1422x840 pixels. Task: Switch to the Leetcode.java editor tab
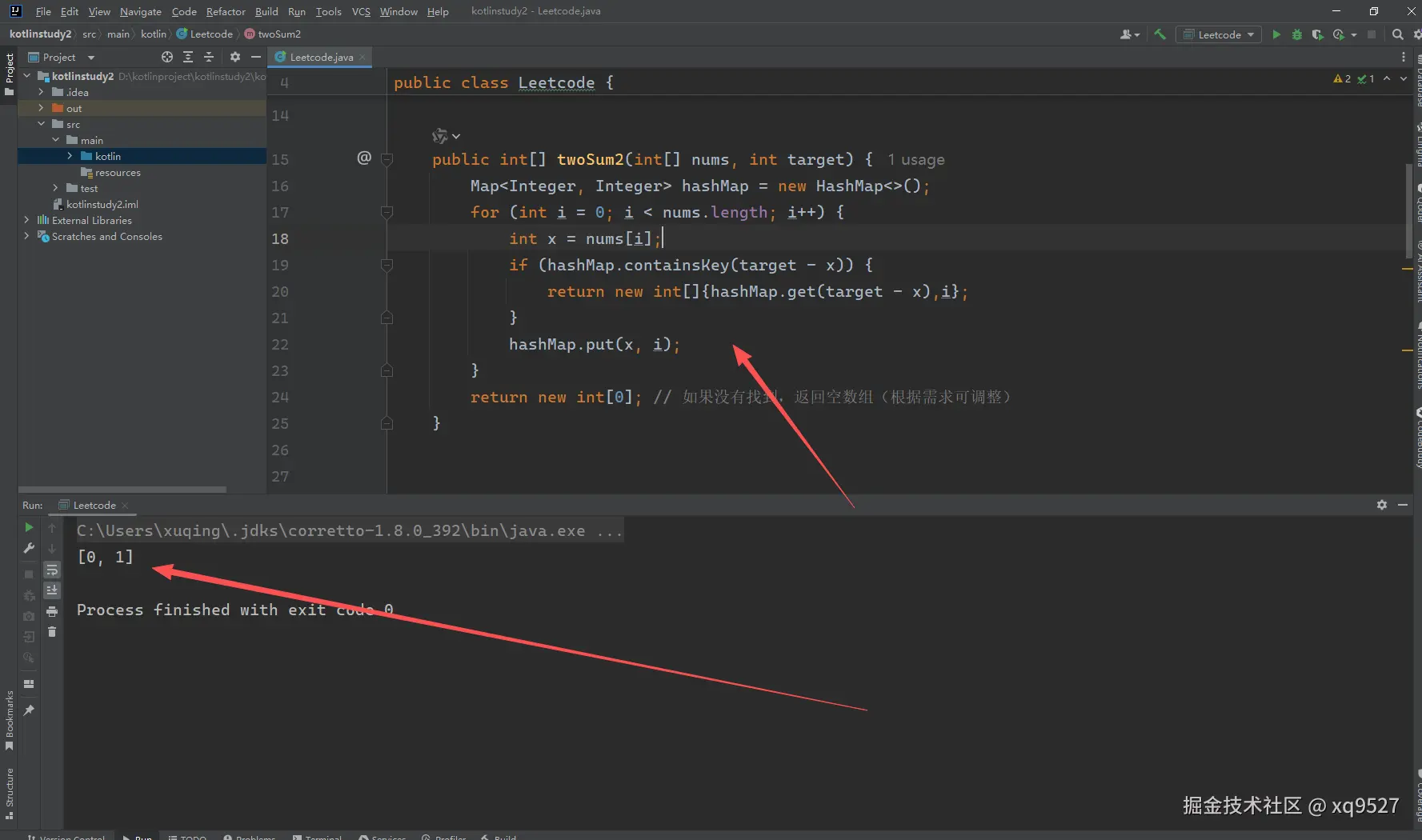point(320,57)
